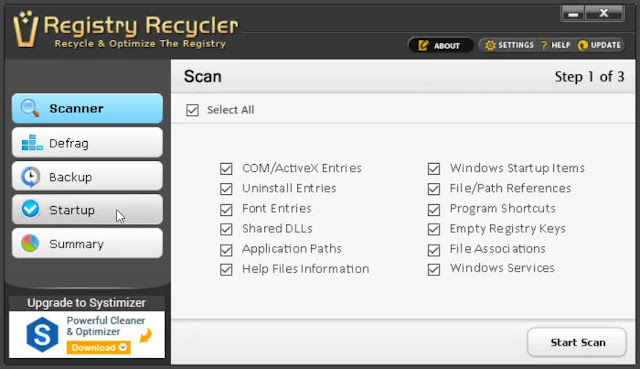Open Settings from the top bar
Image resolution: width=640 pixels, height=369 pixels.
point(509,45)
